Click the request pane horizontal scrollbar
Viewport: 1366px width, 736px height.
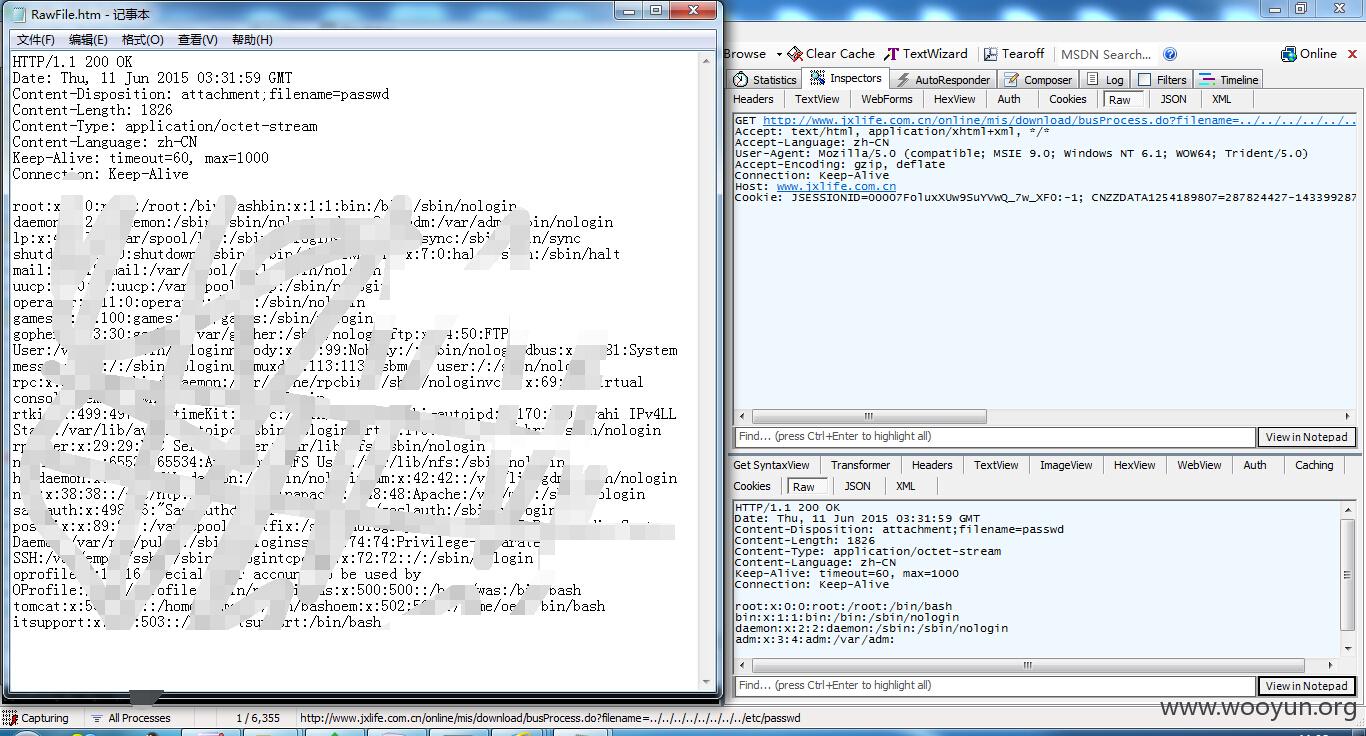(x=869, y=416)
